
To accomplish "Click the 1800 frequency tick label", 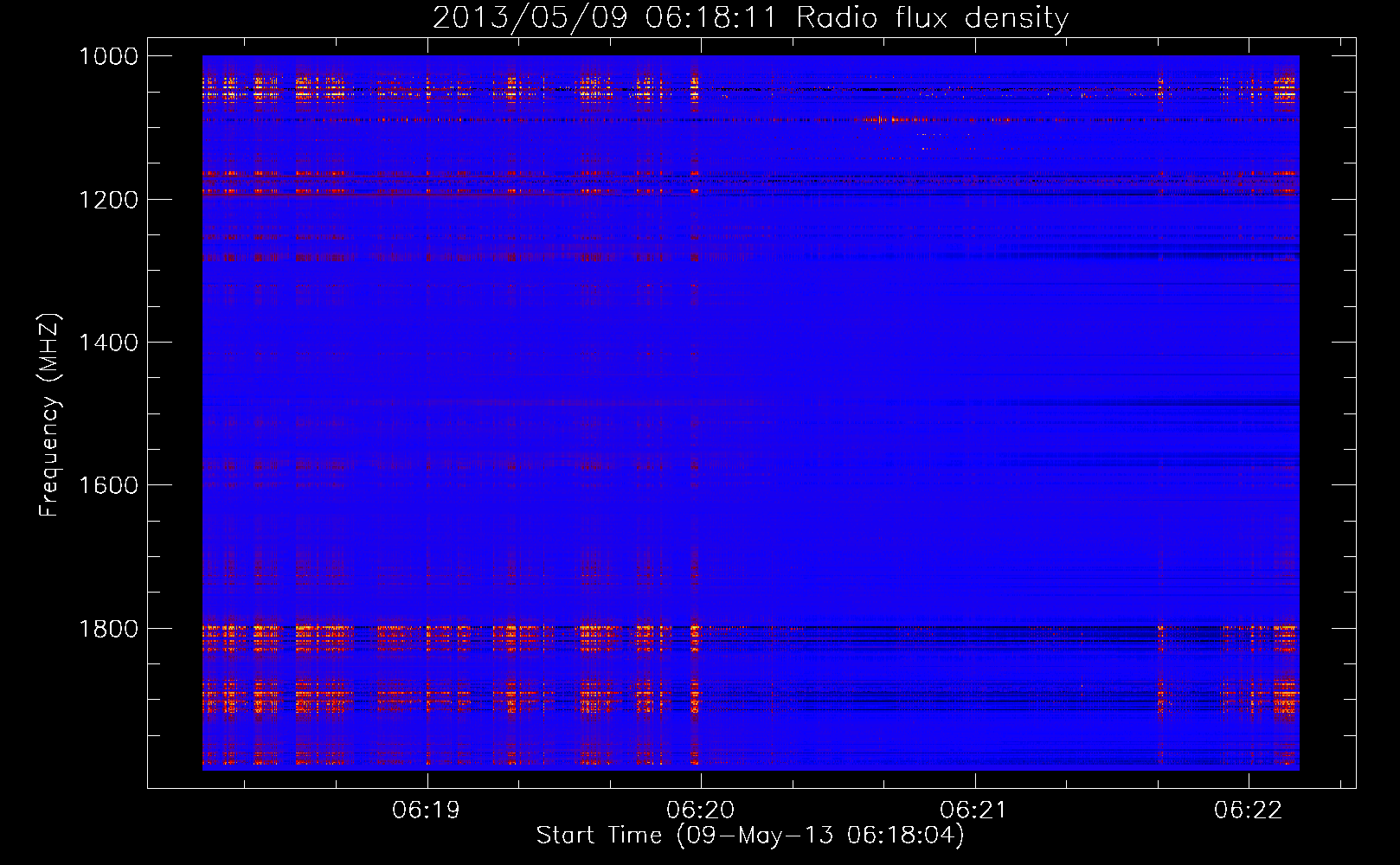I will (108, 629).
